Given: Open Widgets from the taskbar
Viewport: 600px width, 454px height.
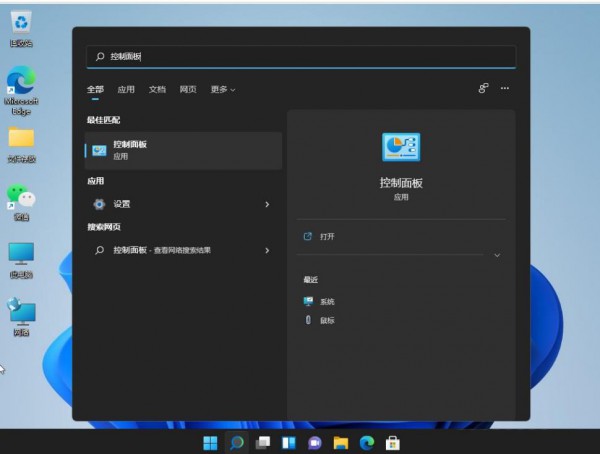Looking at the screenshot, I should click(x=289, y=443).
